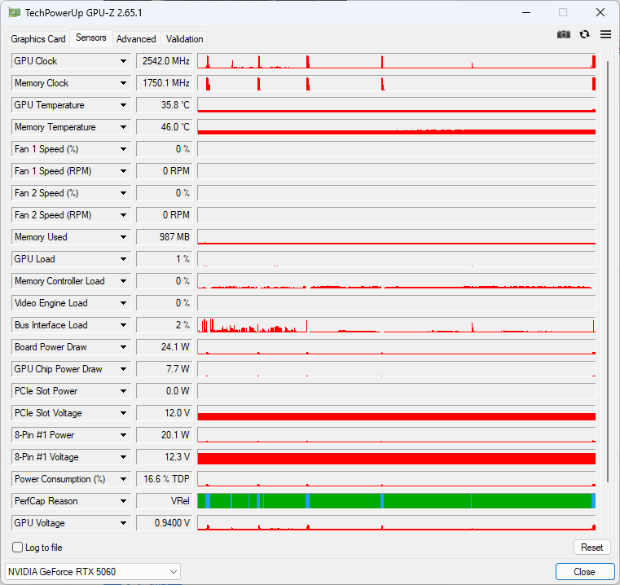620x585 pixels.
Task: Open the 8-Pin #1 Power dropdown
Action: coord(123,435)
